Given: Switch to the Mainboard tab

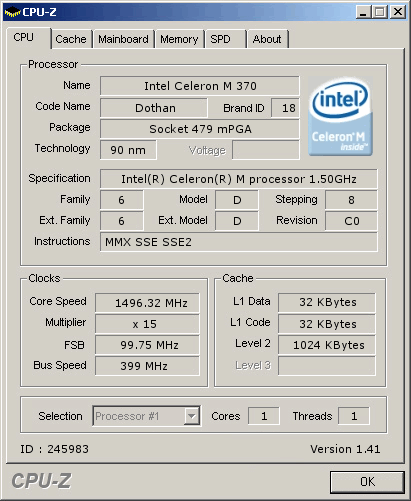Looking at the screenshot, I should pyautogui.click(x=123, y=39).
